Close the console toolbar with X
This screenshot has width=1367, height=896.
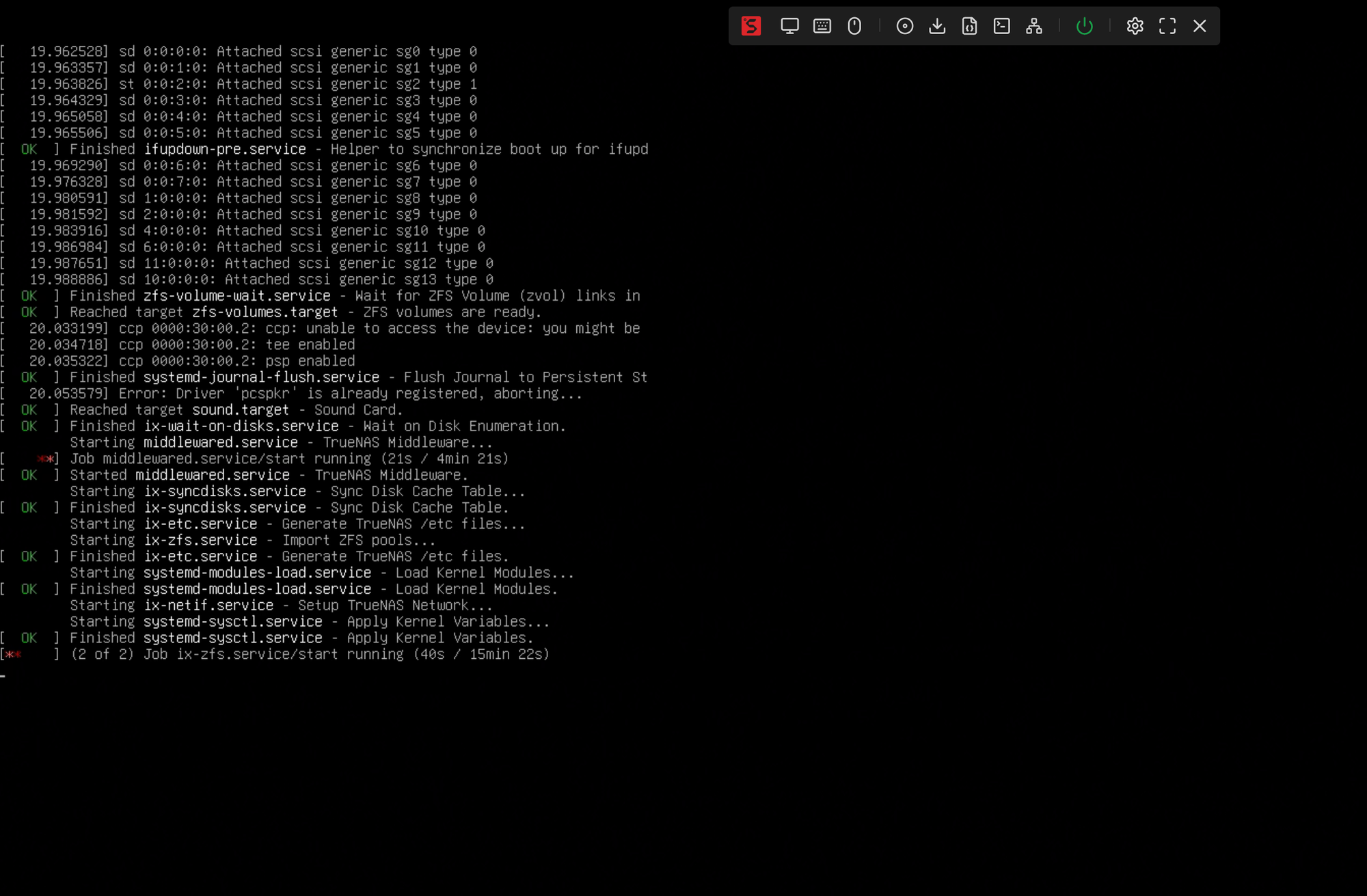pos(1200,26)
